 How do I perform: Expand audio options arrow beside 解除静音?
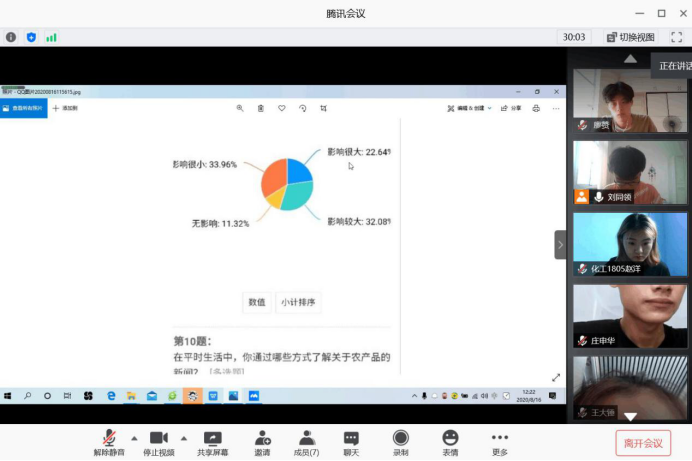point(134,438)
